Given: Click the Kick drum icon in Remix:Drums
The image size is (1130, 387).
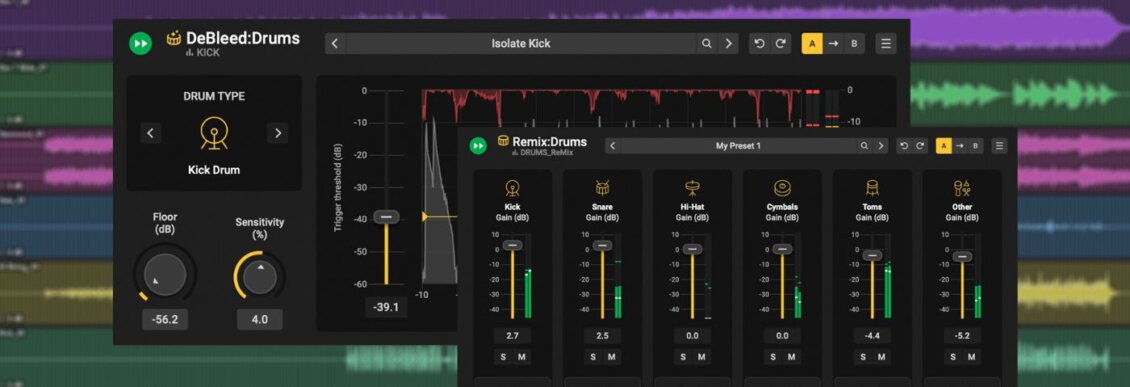Looking at the screenshot, I should click(x=512, y=188).
